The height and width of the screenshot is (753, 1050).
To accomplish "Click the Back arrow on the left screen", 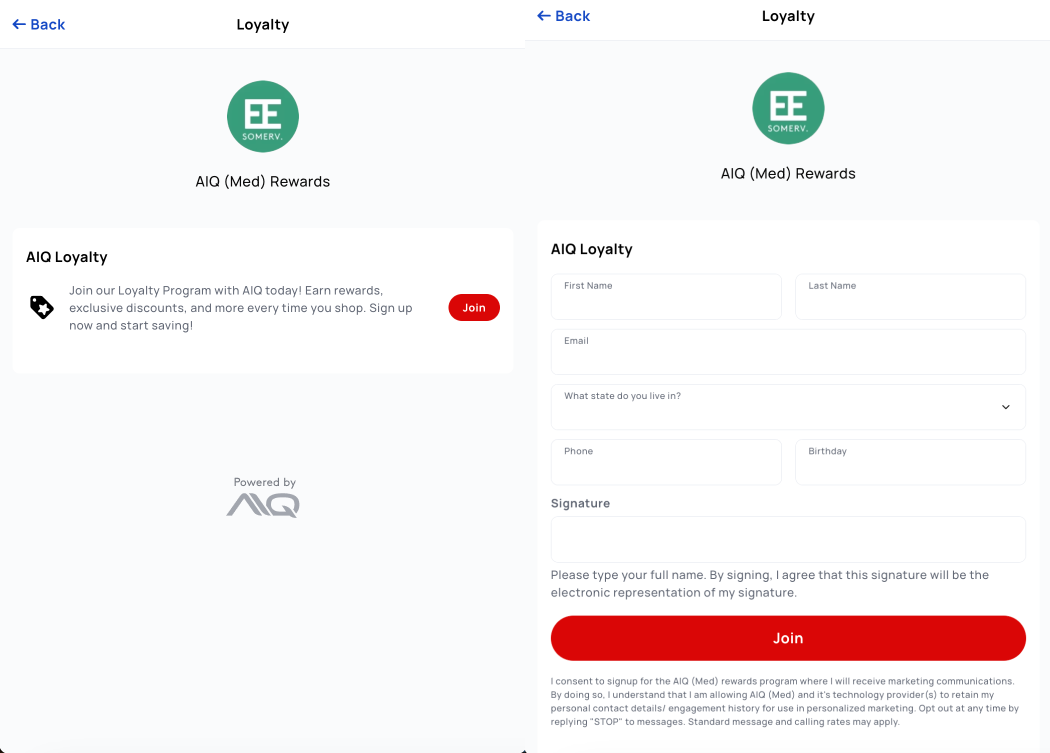I will 19,25.
